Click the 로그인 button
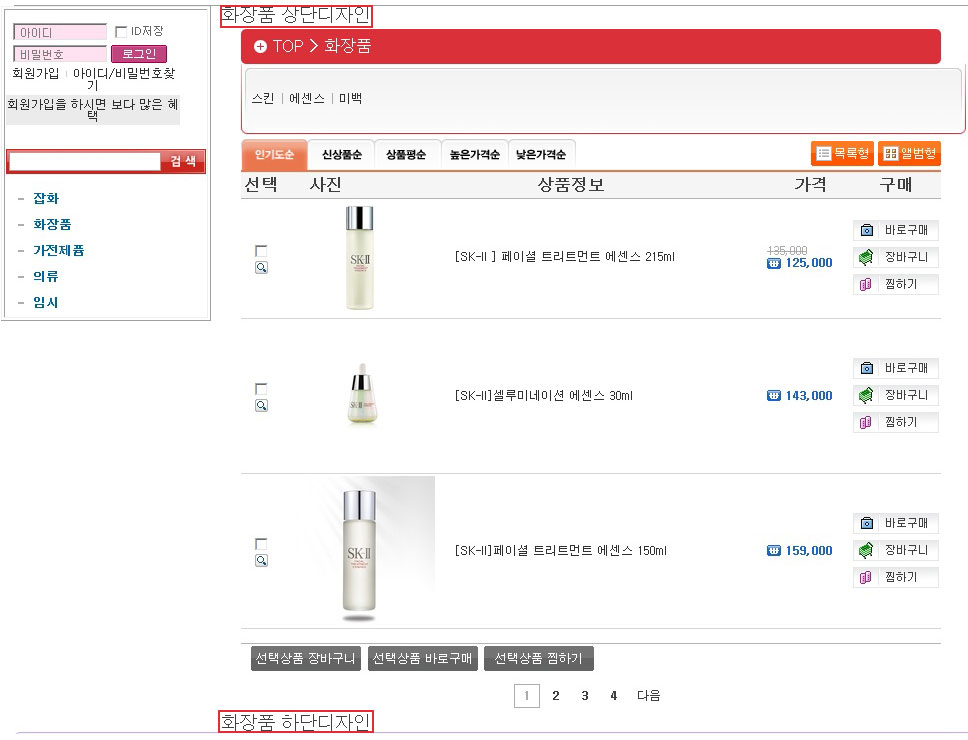Image resolution: width=968 pixels, height=740 pixels. [x=139, y=54]
